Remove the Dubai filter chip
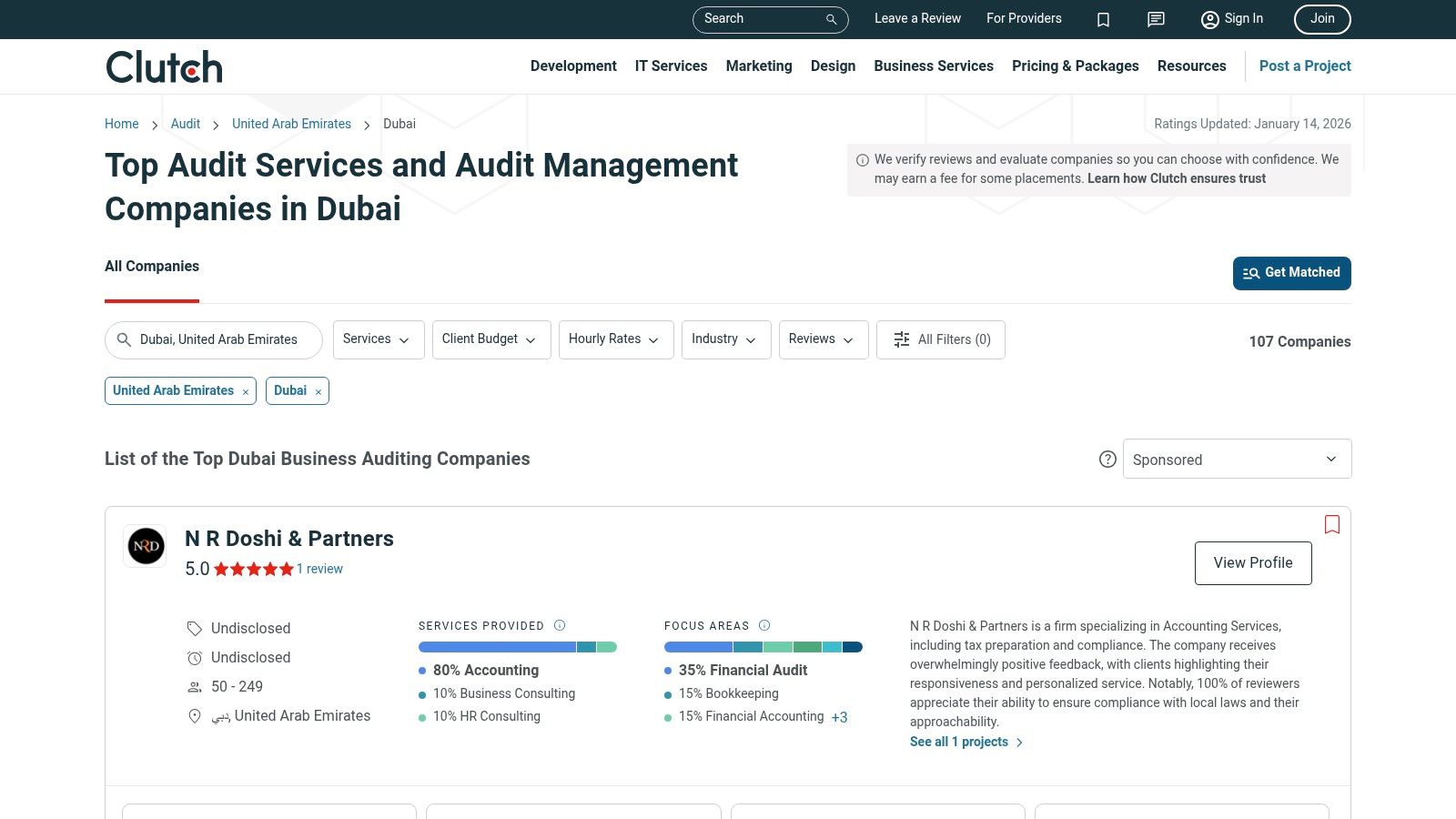The height and width of the screenshot is (819, 1456). [x=318, y=391]
